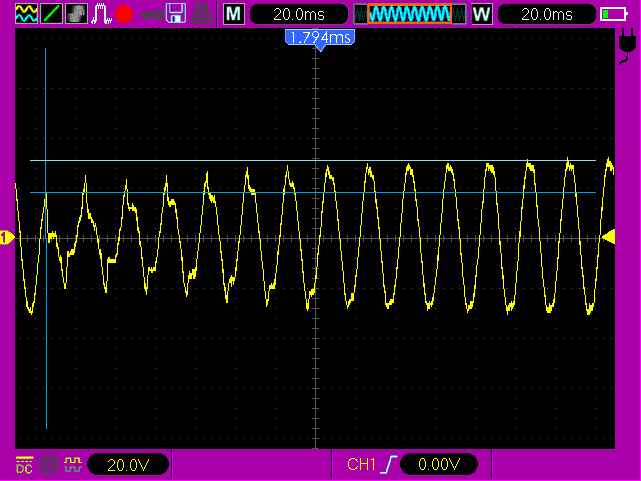This screenshot has width=641, height=481.
Task: Toggle the DC coupling indicator
Action: click(x=24, y=465)
